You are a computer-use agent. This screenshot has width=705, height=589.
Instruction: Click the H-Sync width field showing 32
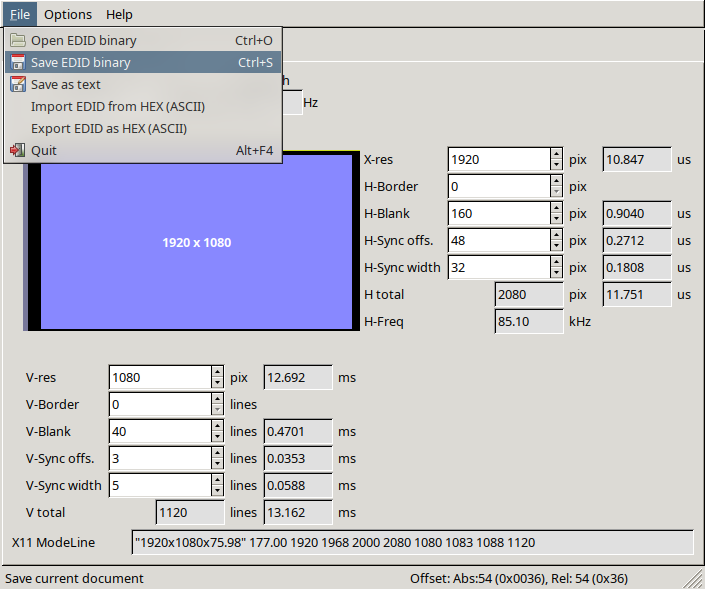tap(499, 268)
